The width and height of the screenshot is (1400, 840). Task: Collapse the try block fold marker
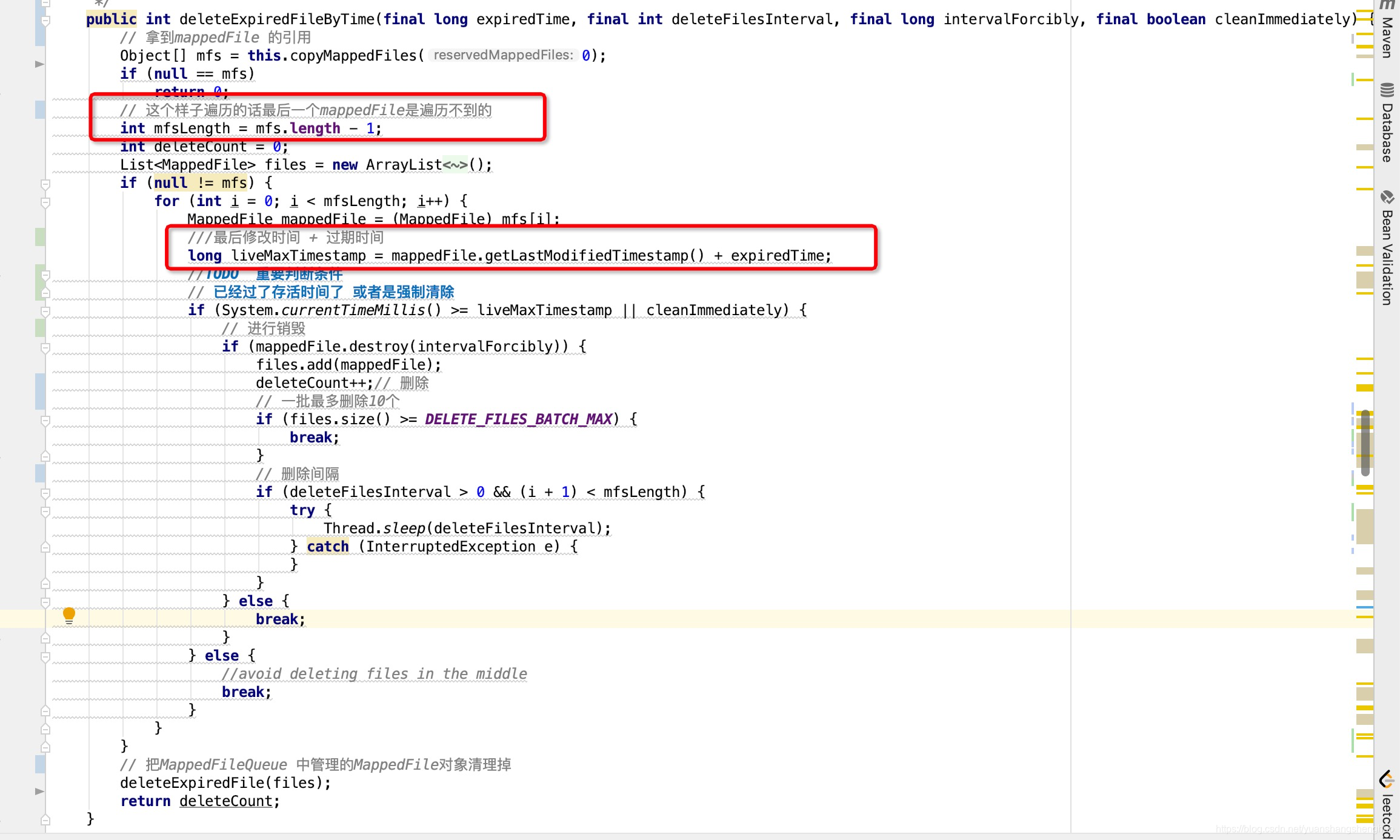(x=45, y=511)
